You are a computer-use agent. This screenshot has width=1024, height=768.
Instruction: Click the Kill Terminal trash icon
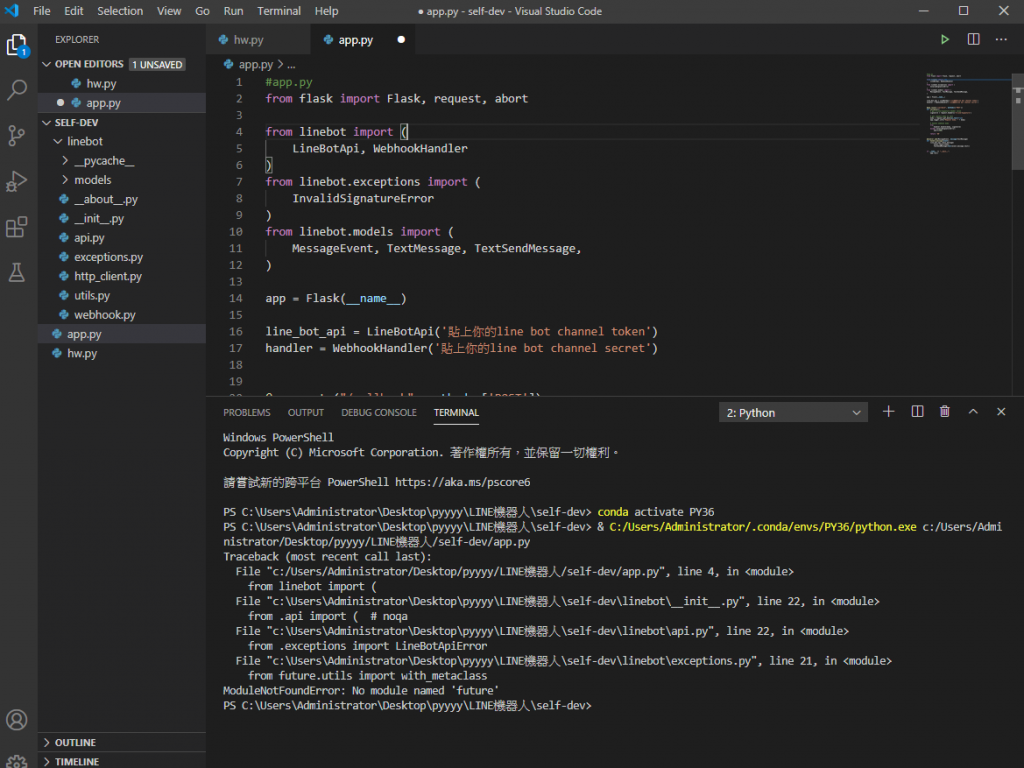point(945,412)
